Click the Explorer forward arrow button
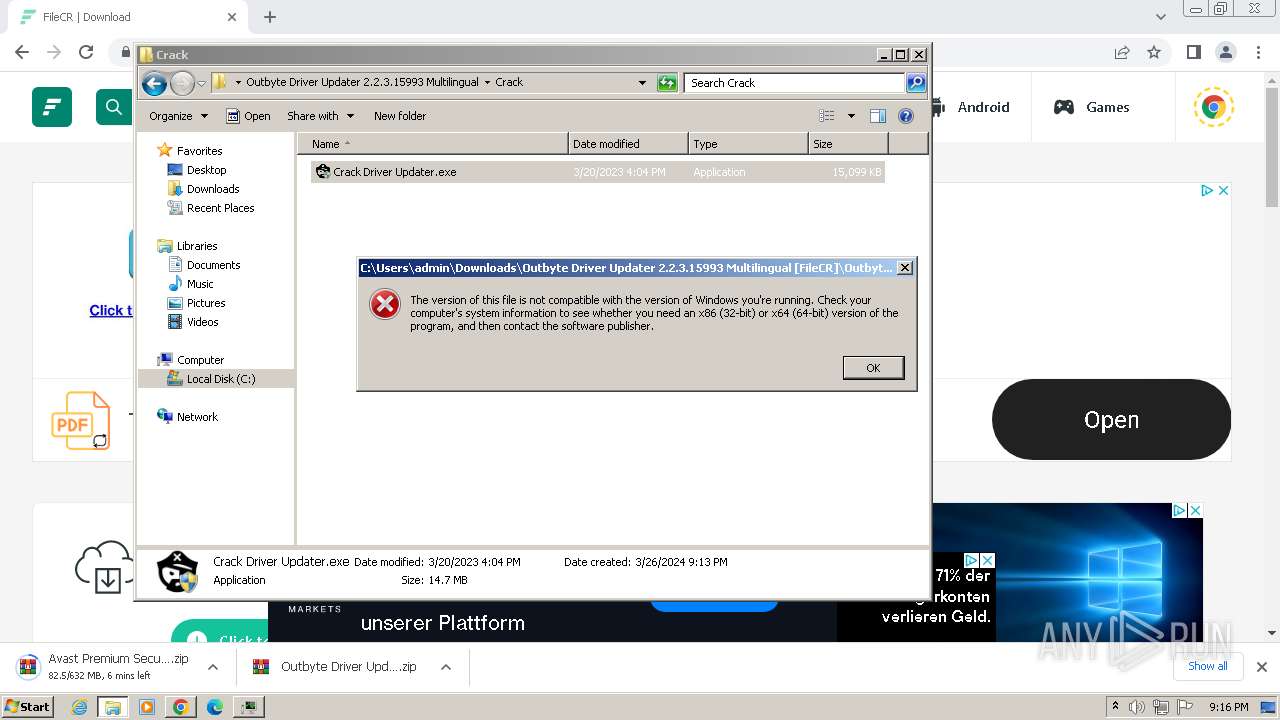Viewport: 1280px width, 720px height. 182,83
